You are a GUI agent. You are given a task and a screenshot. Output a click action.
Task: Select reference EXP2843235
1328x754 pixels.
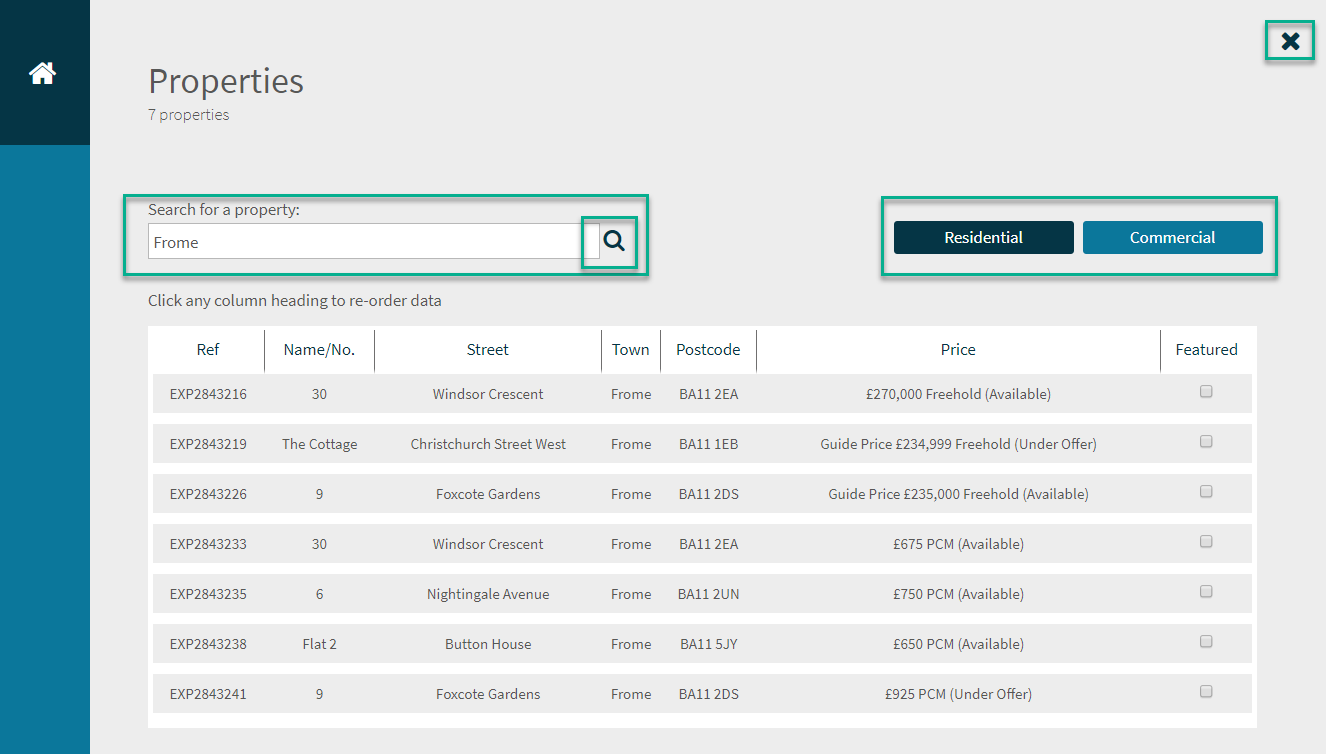click(x=208, y=594)
